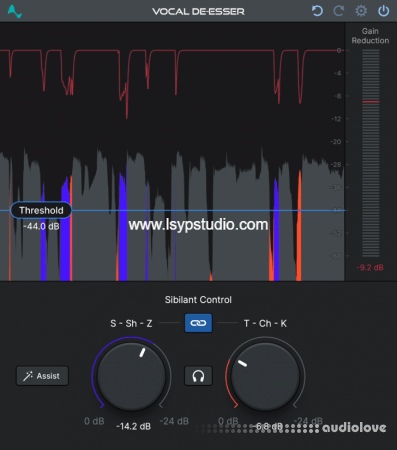This screenshot has height=450, width=397.
Task: Click the -44.0 dB threshold value
Action: pos(41,227)
